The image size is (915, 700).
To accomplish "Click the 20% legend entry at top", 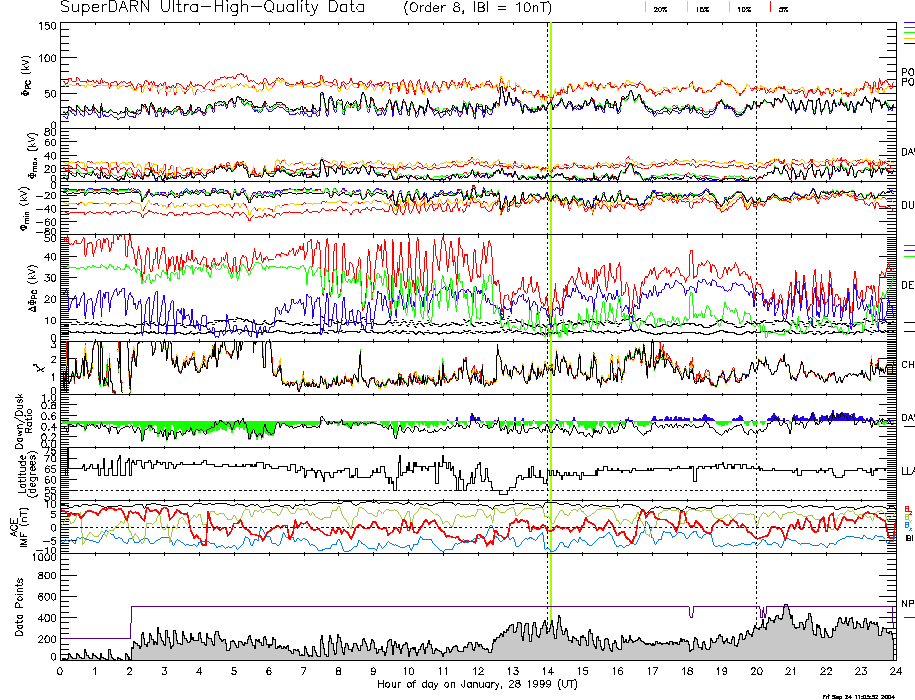I will [x=660, y=8].
